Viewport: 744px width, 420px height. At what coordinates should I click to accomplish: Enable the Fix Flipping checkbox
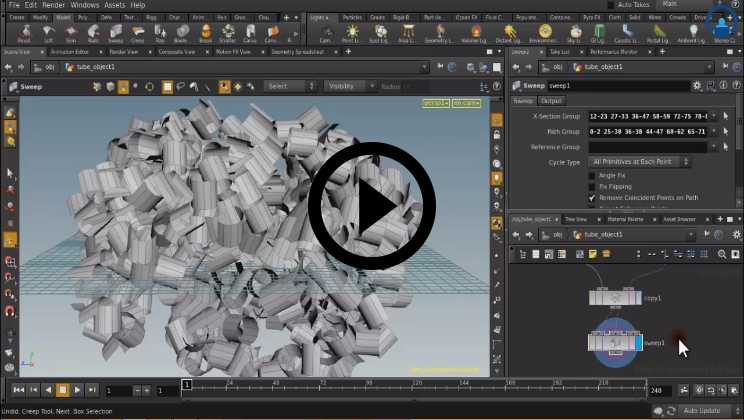click(x=592, y=187)
